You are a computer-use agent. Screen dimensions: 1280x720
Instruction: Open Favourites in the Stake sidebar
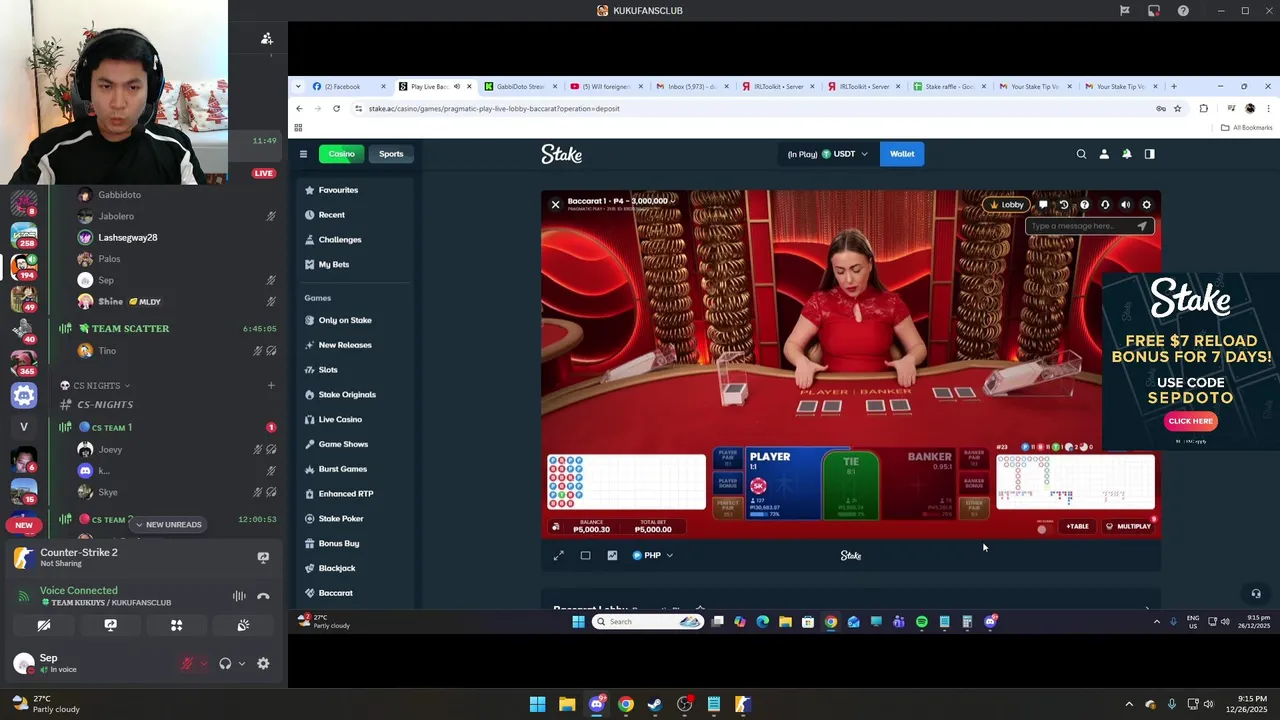[338, 190]
